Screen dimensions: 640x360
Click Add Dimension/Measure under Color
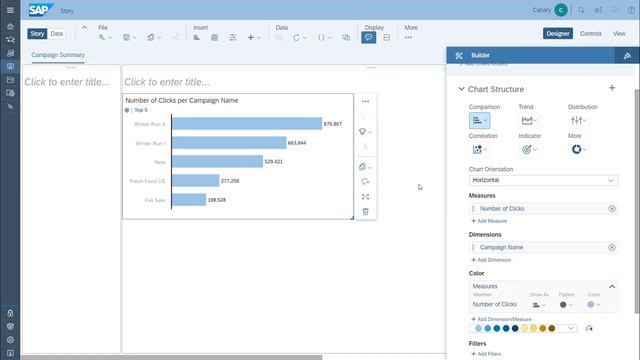click(x=501, y=319)
